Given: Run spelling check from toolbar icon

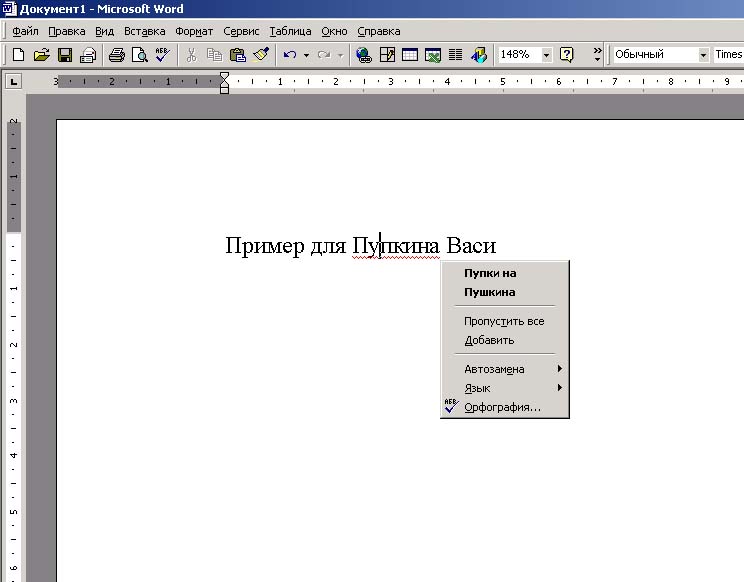Looking at the screenshot, I should [x=162, y=55].
